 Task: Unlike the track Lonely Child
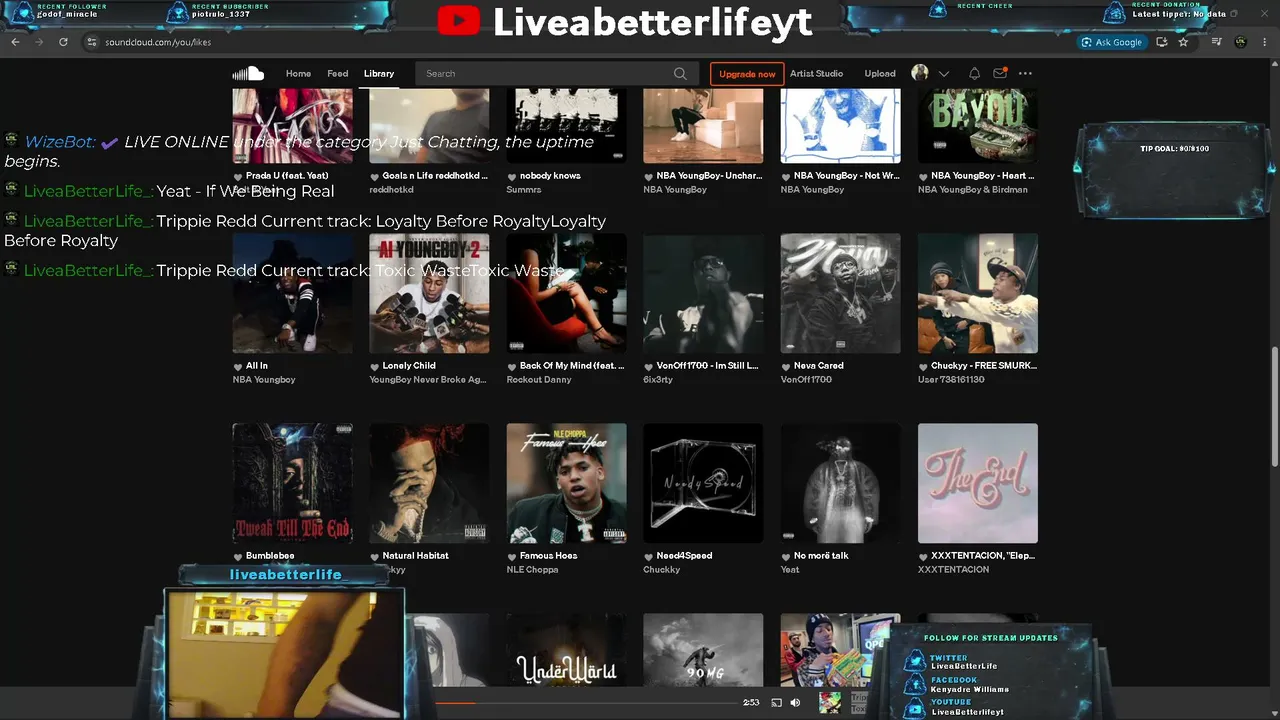coord(375,366)
